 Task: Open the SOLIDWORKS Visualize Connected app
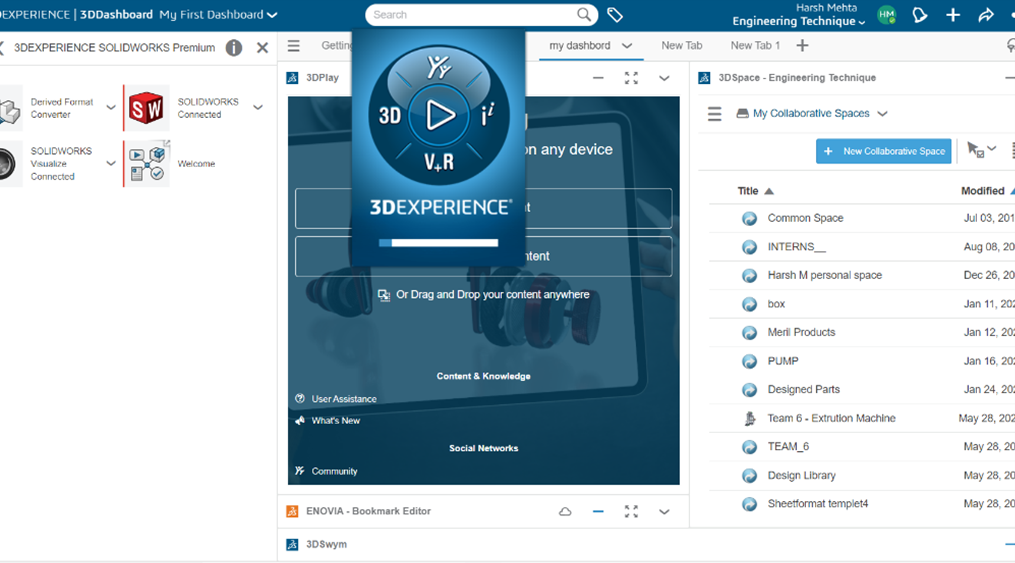point(9,164)
